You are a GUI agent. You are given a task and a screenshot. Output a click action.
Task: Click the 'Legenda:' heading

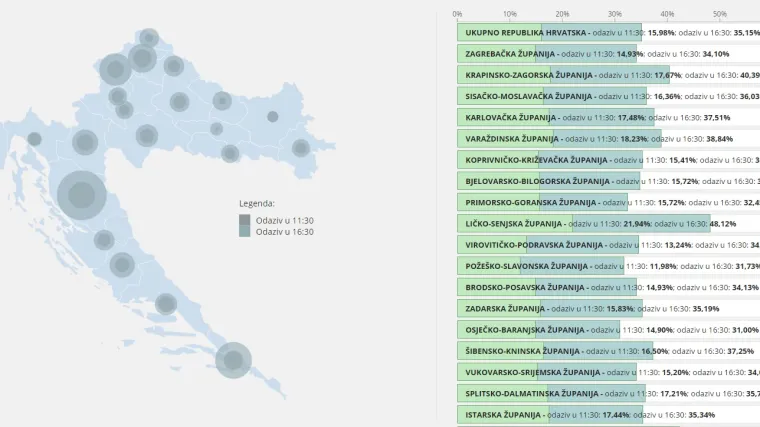(257, 204)
